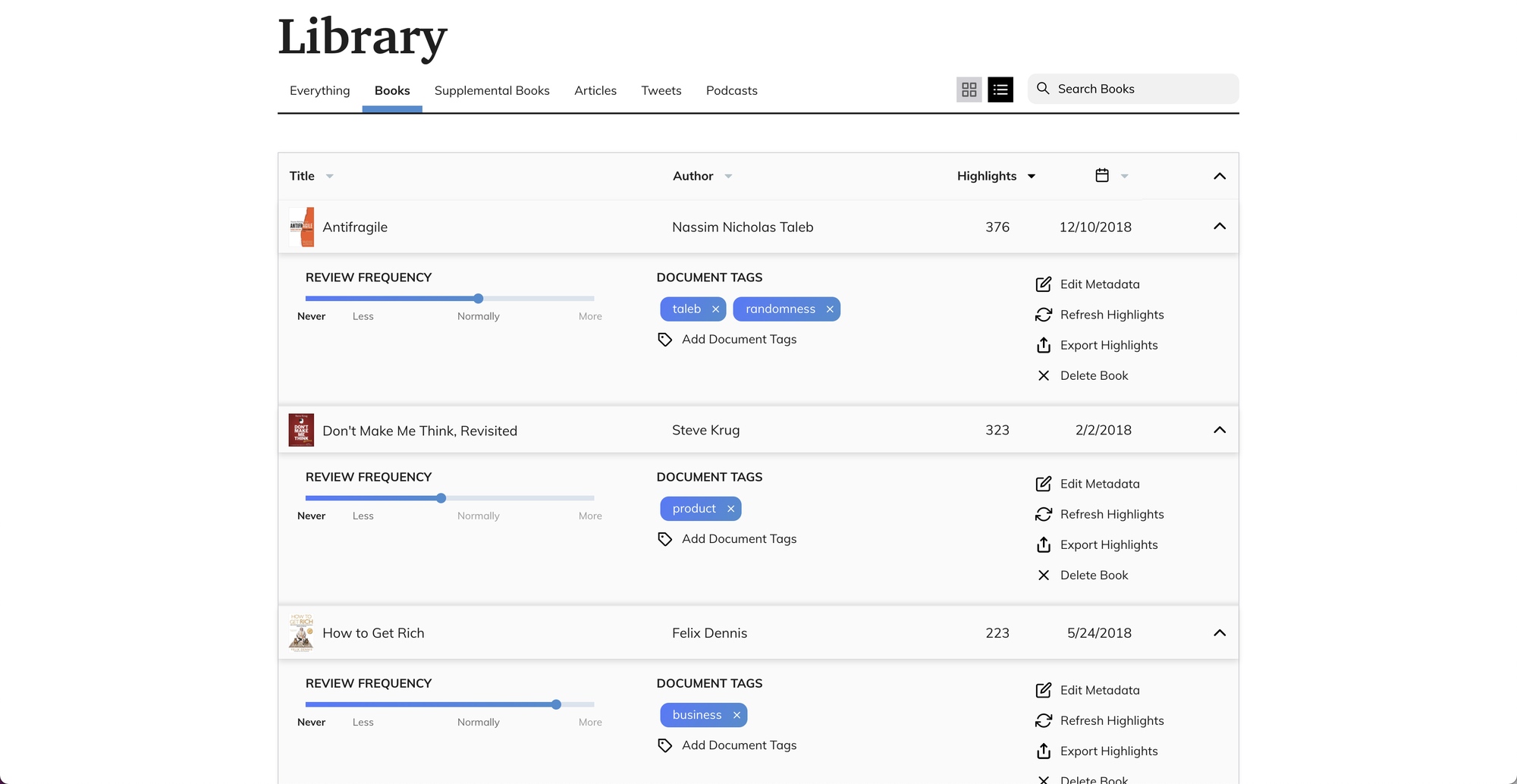Collapse the Antifragile row

click(1220, 226)
